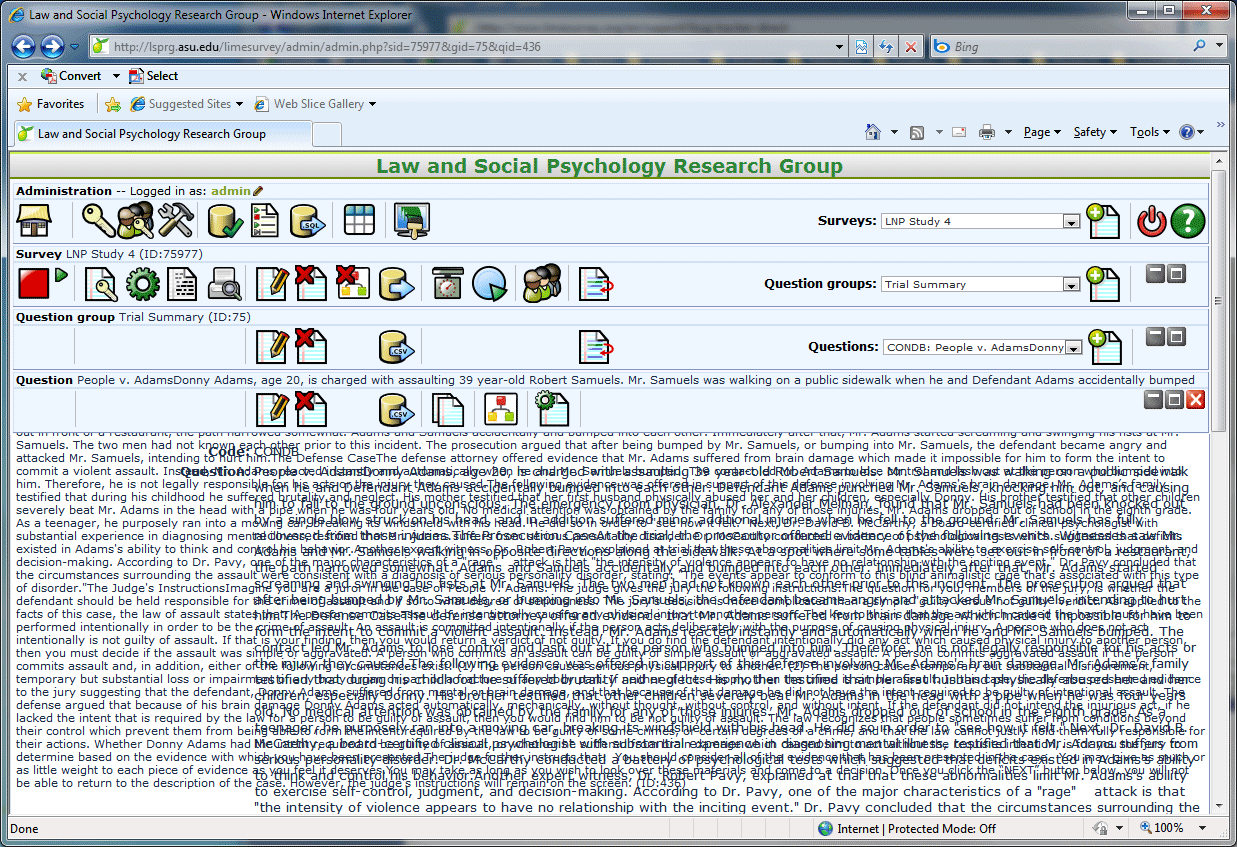The width and height of the screenshot is (1237, 847).
Task: Open the Surveys dropdown list
Action: tap(1070, 222)
